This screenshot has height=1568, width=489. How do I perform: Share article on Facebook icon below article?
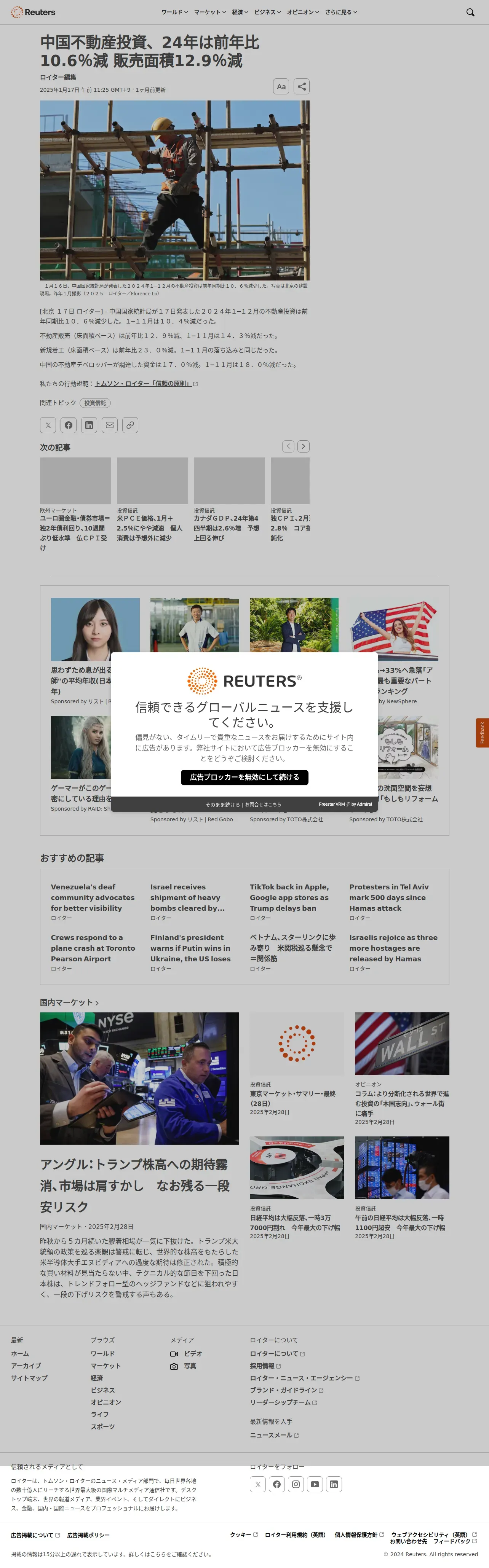(68, 425)
